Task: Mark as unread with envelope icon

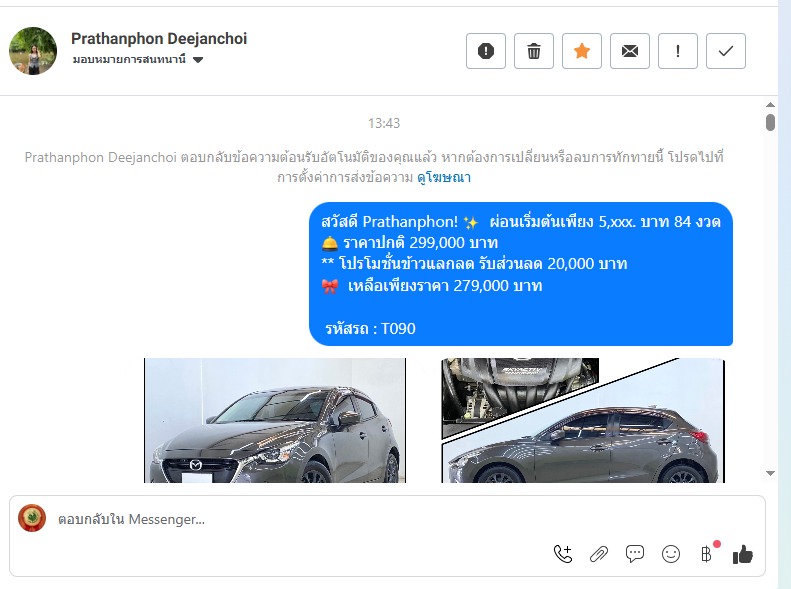Action: 630,51
